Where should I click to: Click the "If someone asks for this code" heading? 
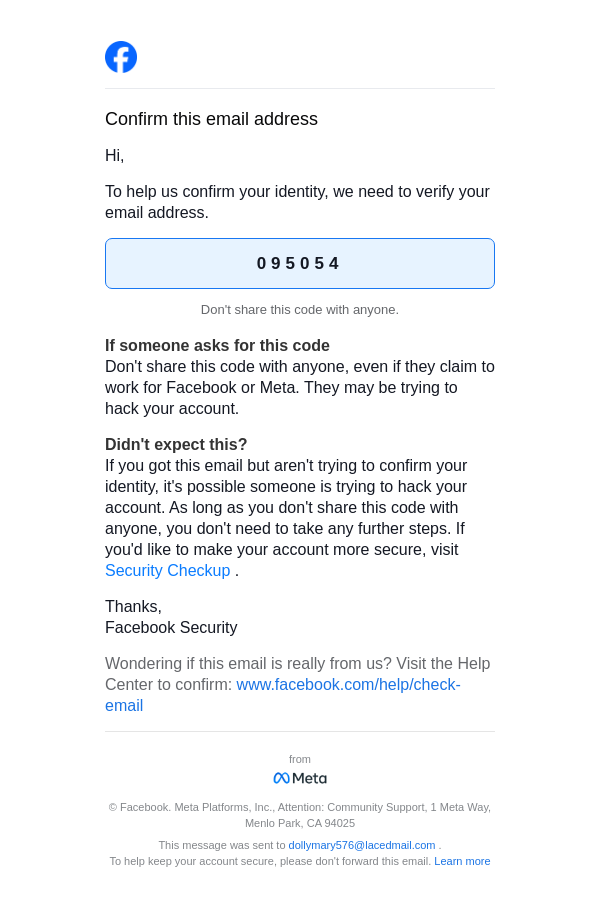coord(217,346)
